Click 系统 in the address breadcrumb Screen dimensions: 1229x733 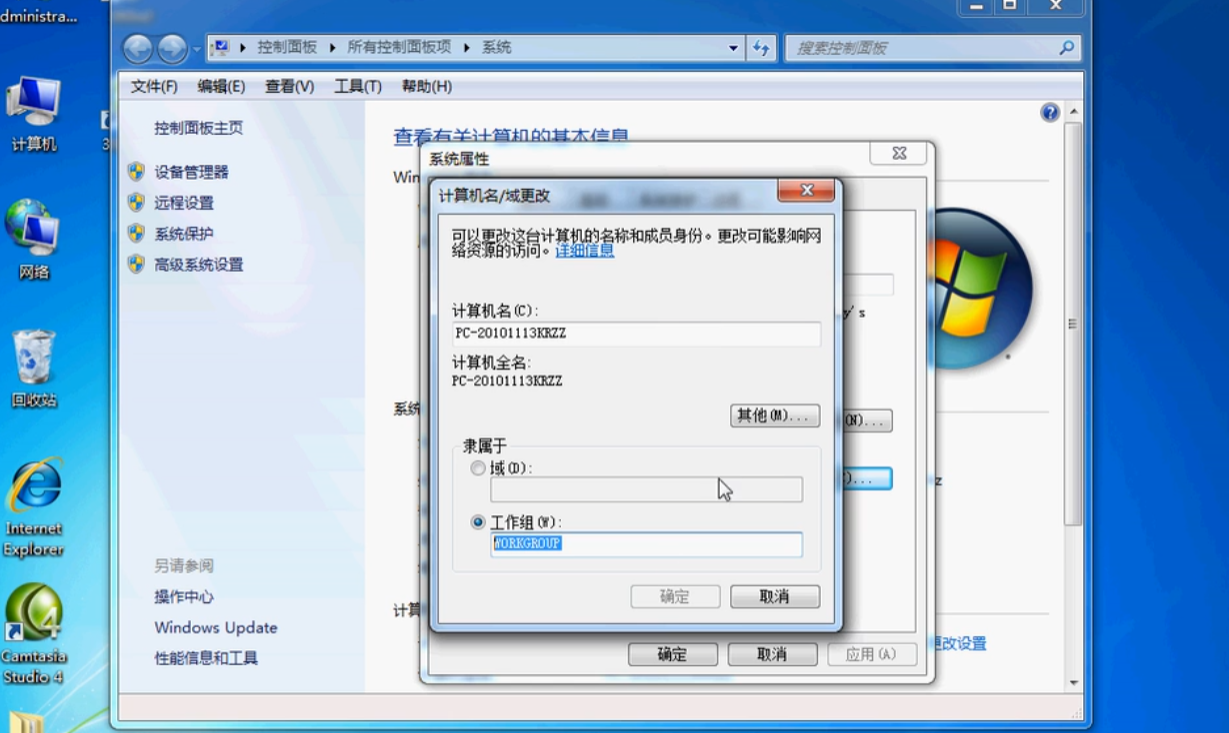[x=497, y=47]
